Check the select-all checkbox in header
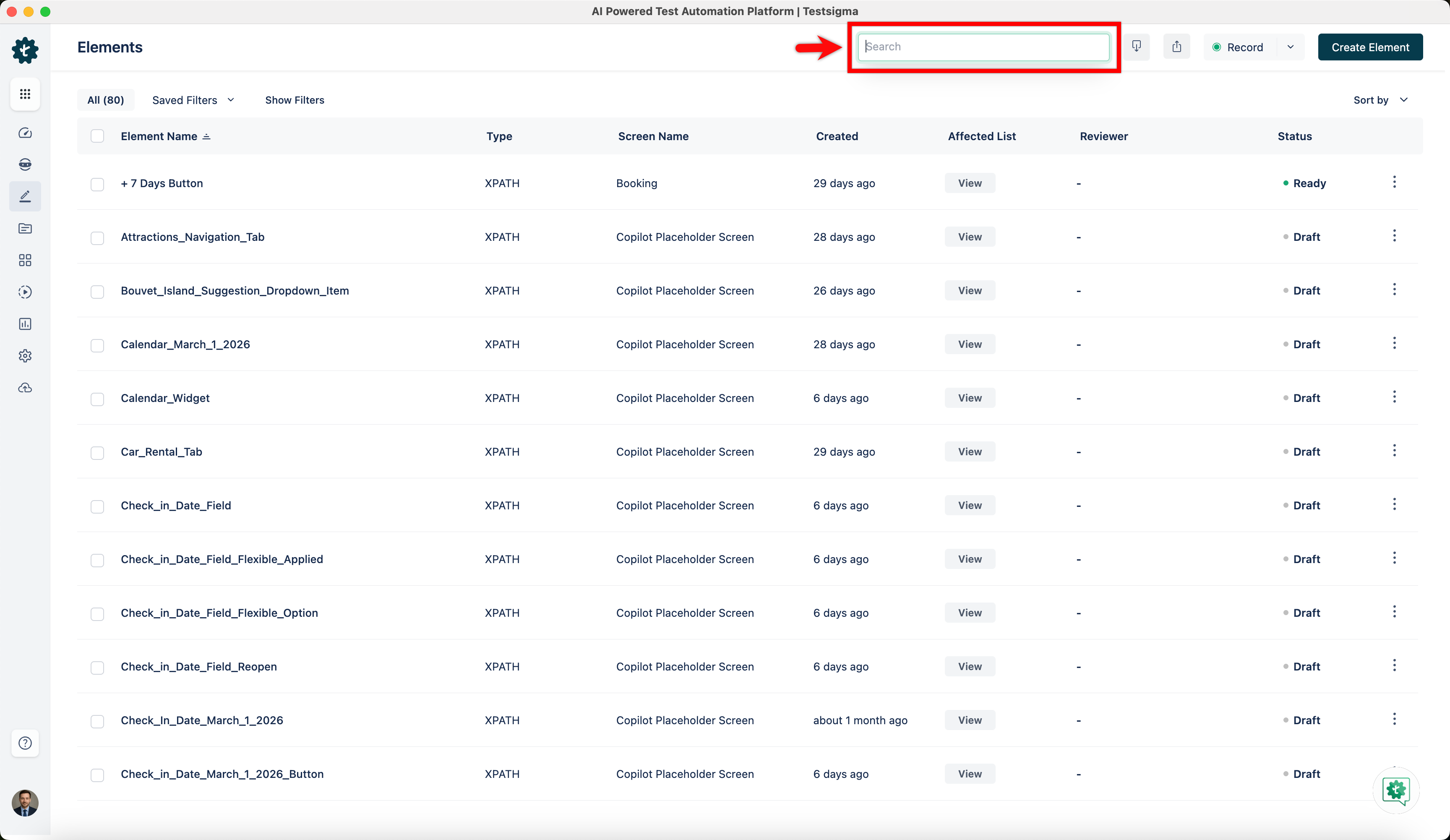 [98, 136]
